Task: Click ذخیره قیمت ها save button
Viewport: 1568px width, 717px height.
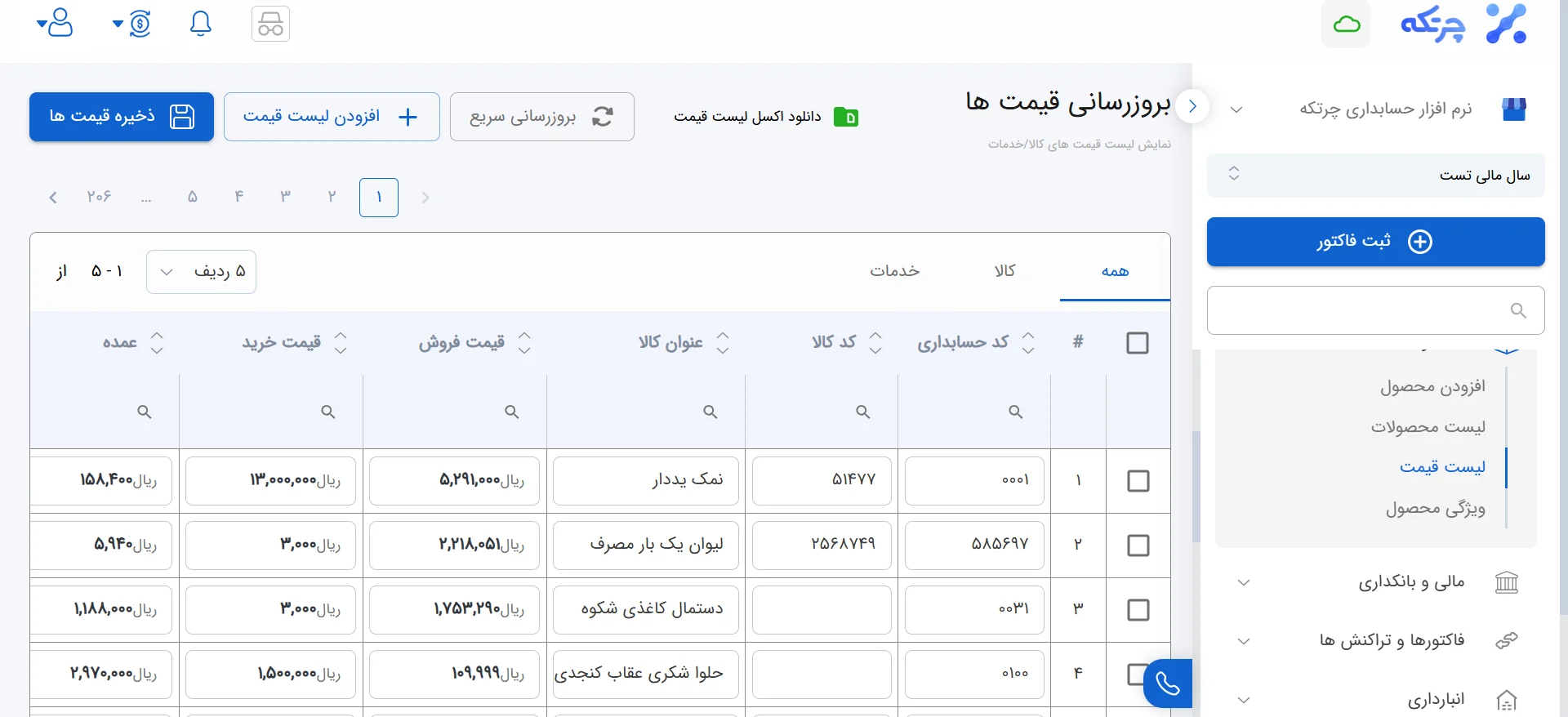Action: click(122, 117)
